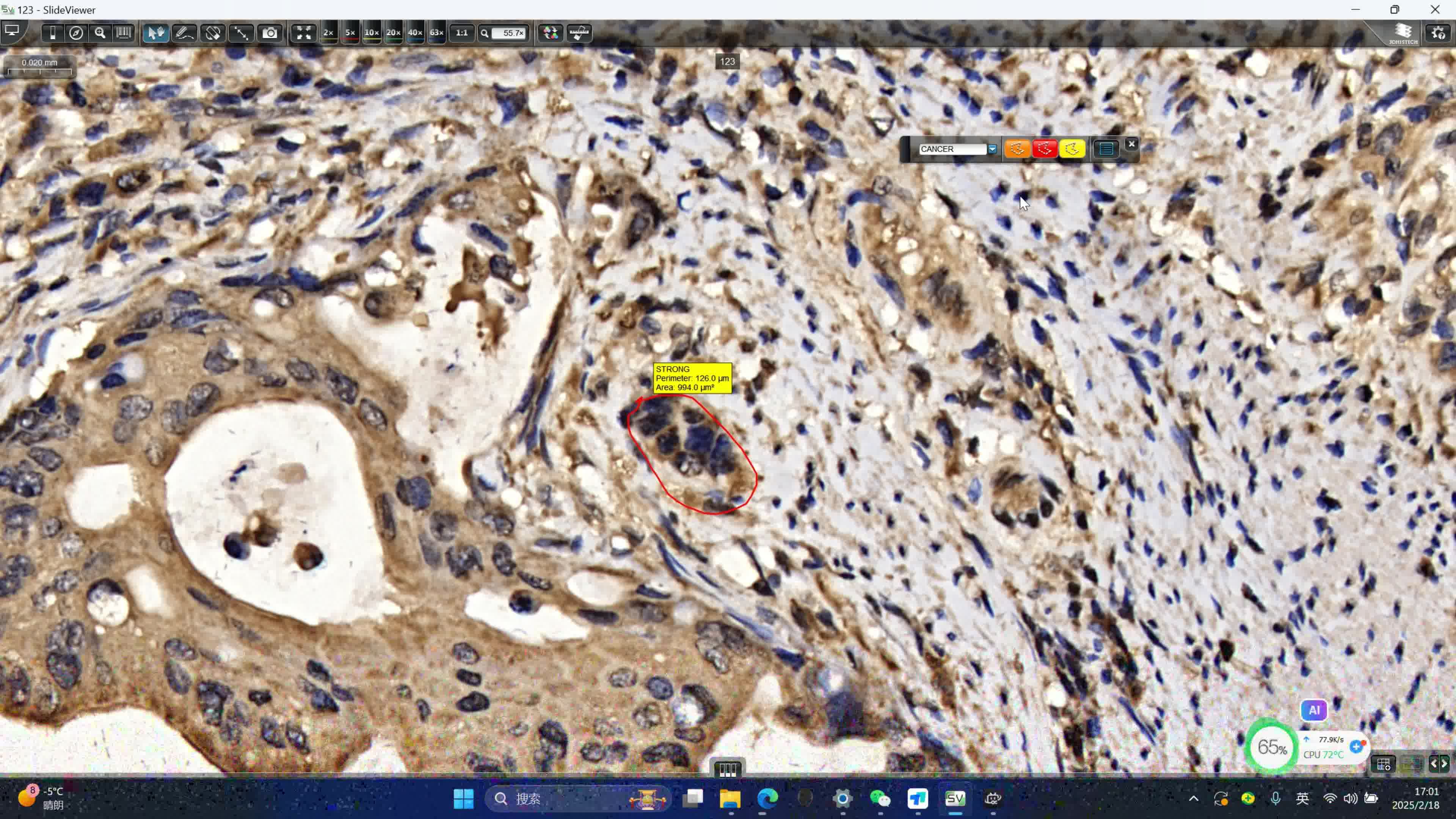This screenshot has width=1456, height=819.
Task: Toggle fullscreen view mode
Action: 303,33
